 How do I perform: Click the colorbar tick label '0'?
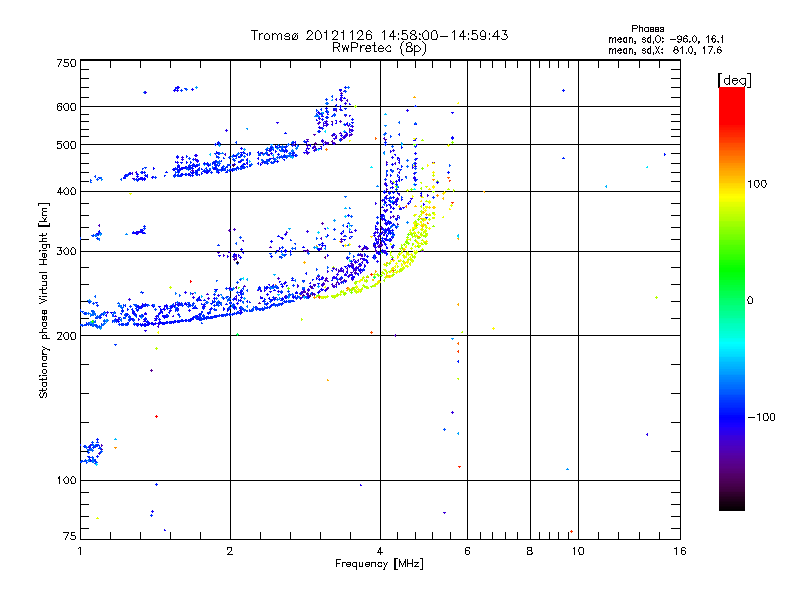coord(749,301)
